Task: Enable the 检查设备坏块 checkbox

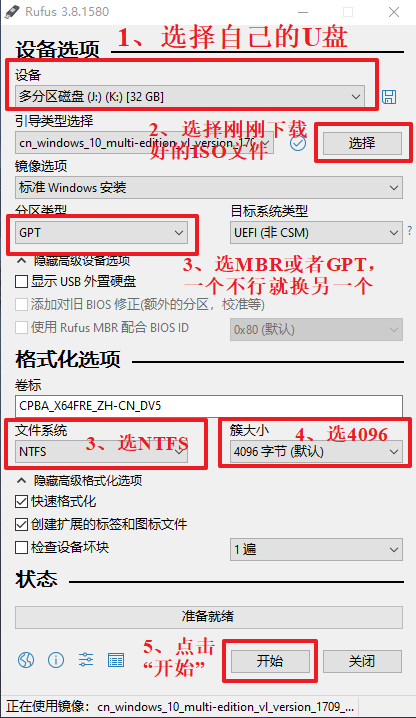Action: [22, 547]
